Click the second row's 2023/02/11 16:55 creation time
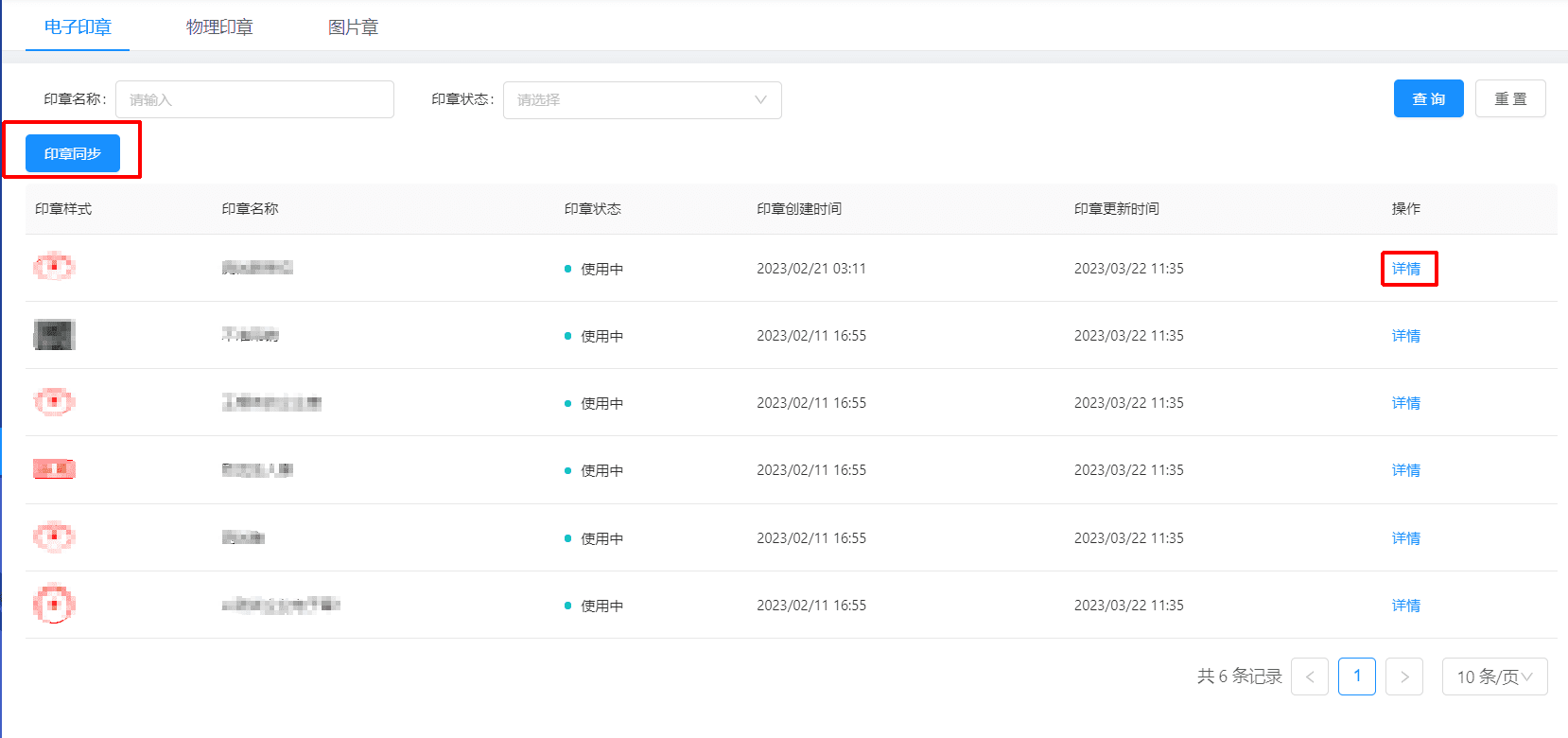 pyautogui.click(x=811, y=336)
